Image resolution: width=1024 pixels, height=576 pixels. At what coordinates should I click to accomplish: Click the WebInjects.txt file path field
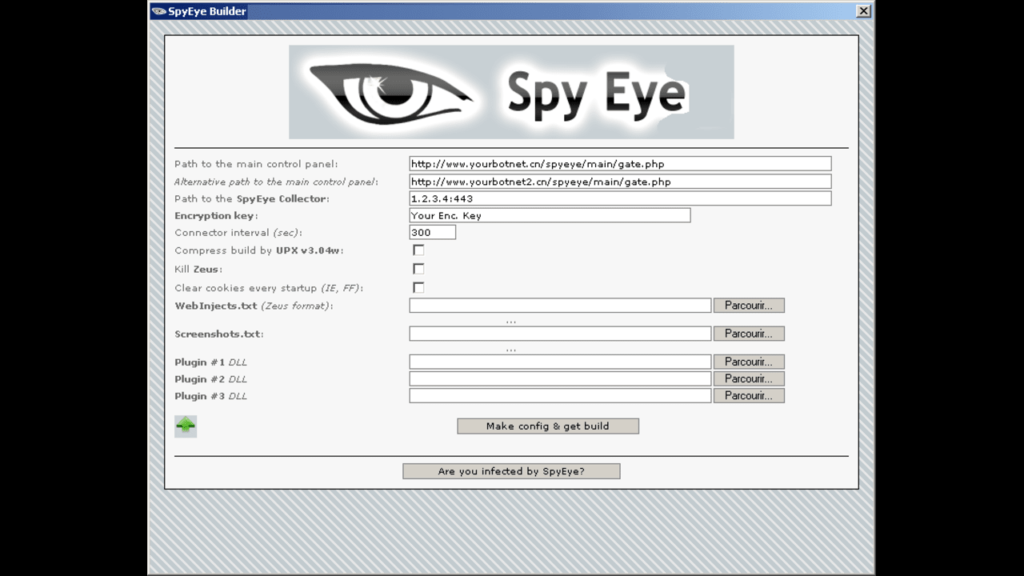click(x=560, y=306)
